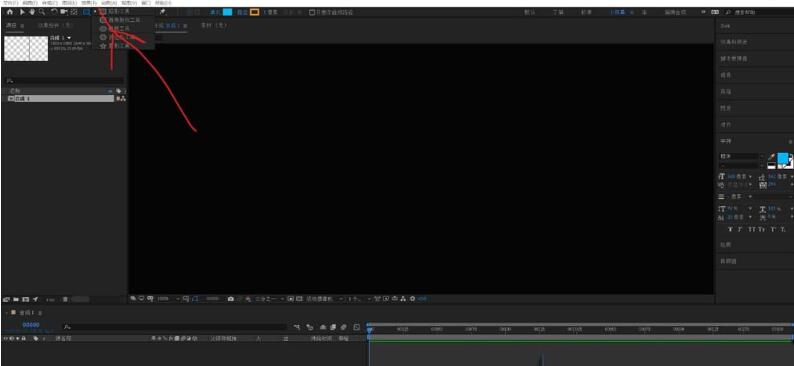Select the Puppet Pin tool
The image size is (794, 366).
point(163,12)
